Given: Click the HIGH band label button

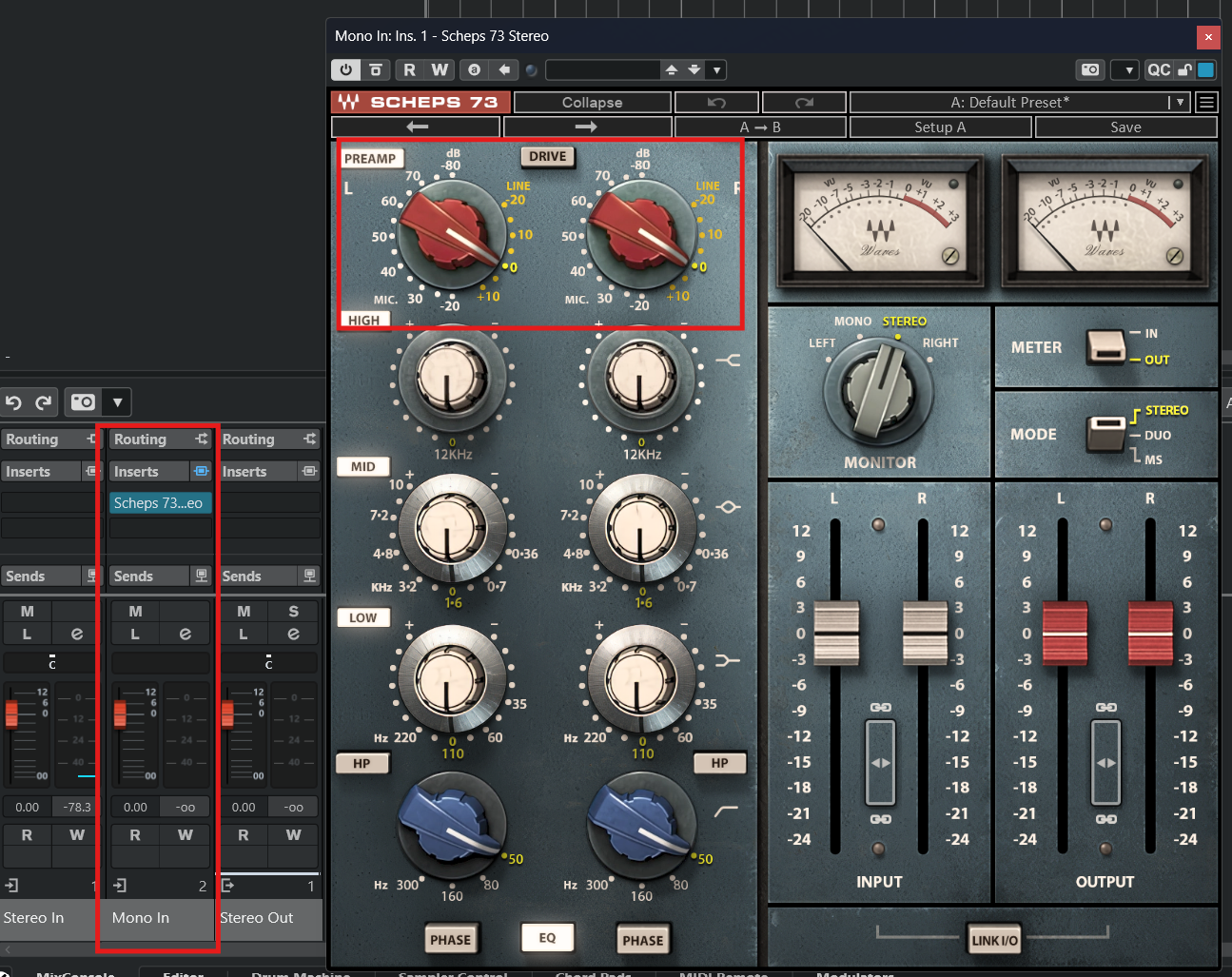Looking at the screenshot, I should 363,321.
